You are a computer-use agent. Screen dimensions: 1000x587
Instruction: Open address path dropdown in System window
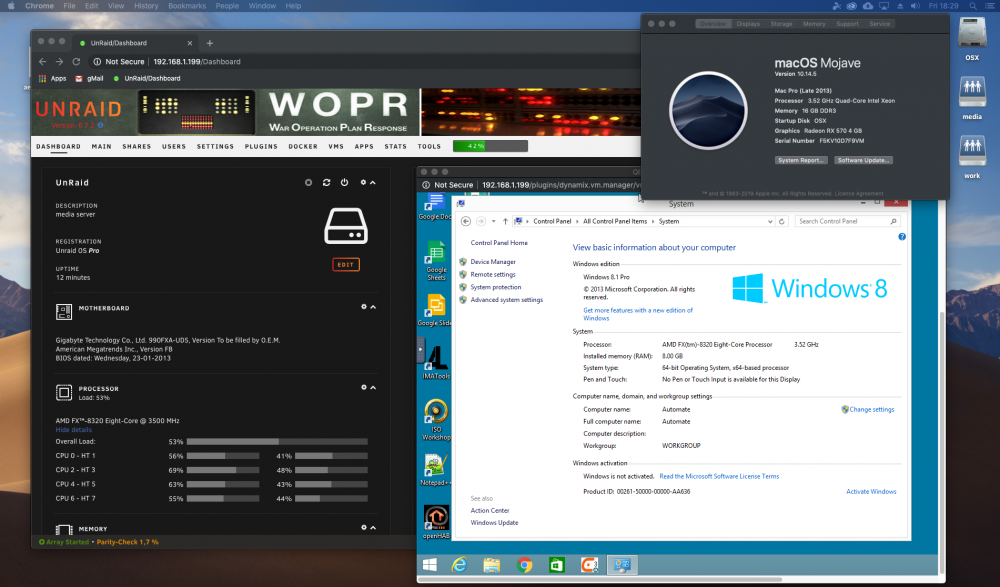770,221
